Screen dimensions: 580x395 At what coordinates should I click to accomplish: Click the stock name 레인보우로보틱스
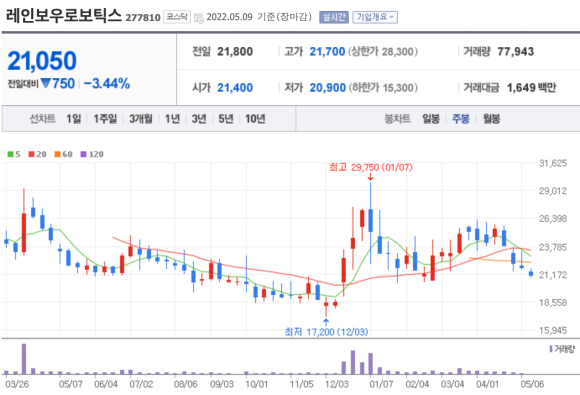pos(63,16)
